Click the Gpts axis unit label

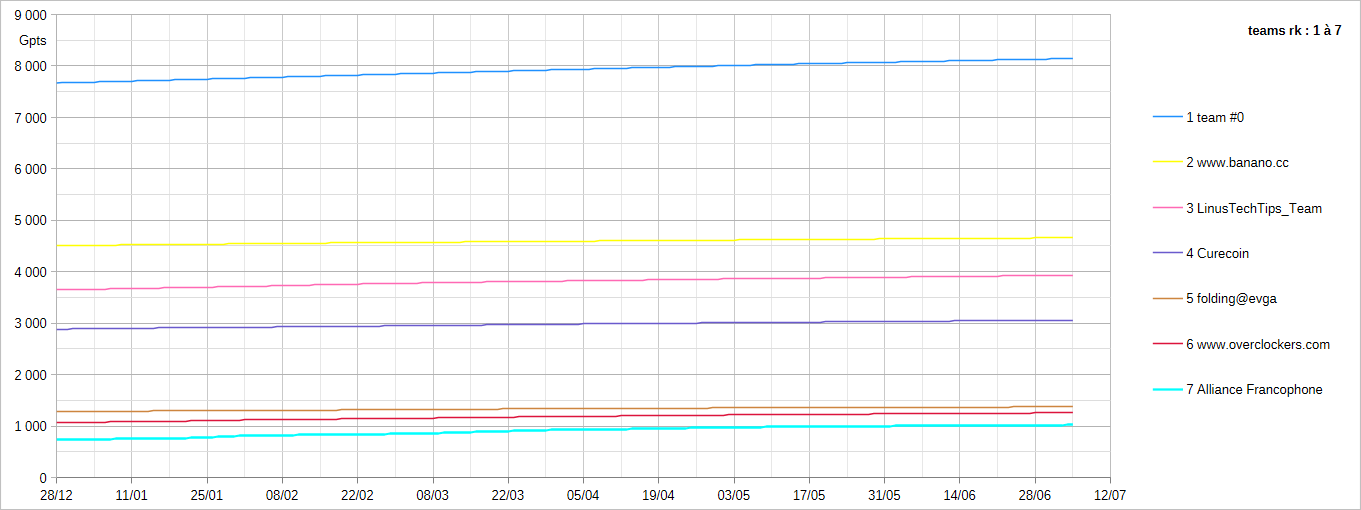point(34,41)
